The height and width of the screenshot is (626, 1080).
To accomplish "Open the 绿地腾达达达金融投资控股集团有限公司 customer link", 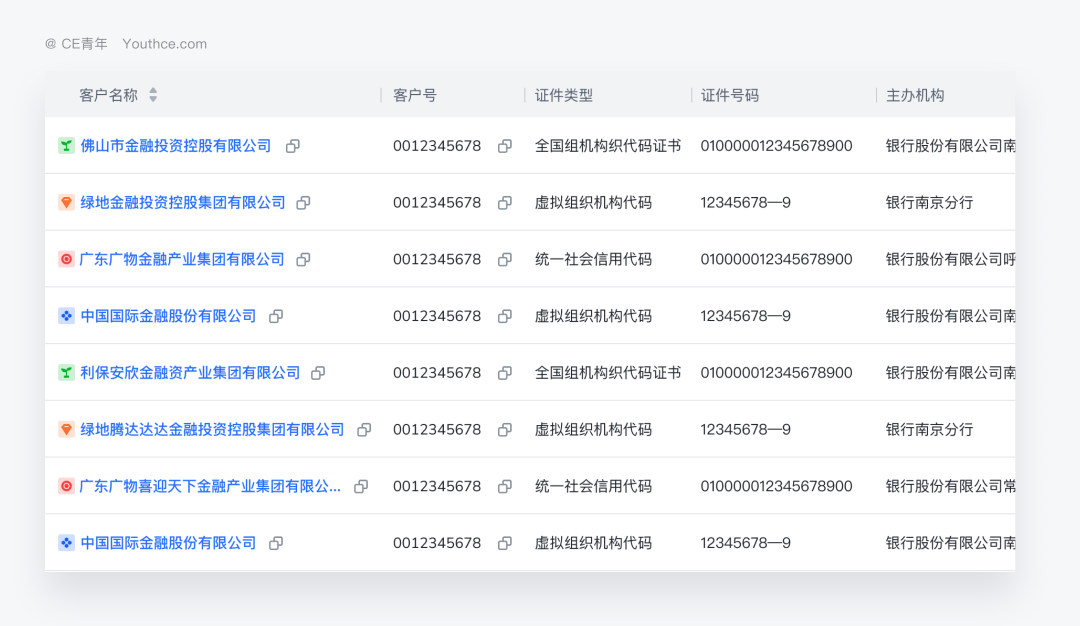I will click(x=212, y=430).
